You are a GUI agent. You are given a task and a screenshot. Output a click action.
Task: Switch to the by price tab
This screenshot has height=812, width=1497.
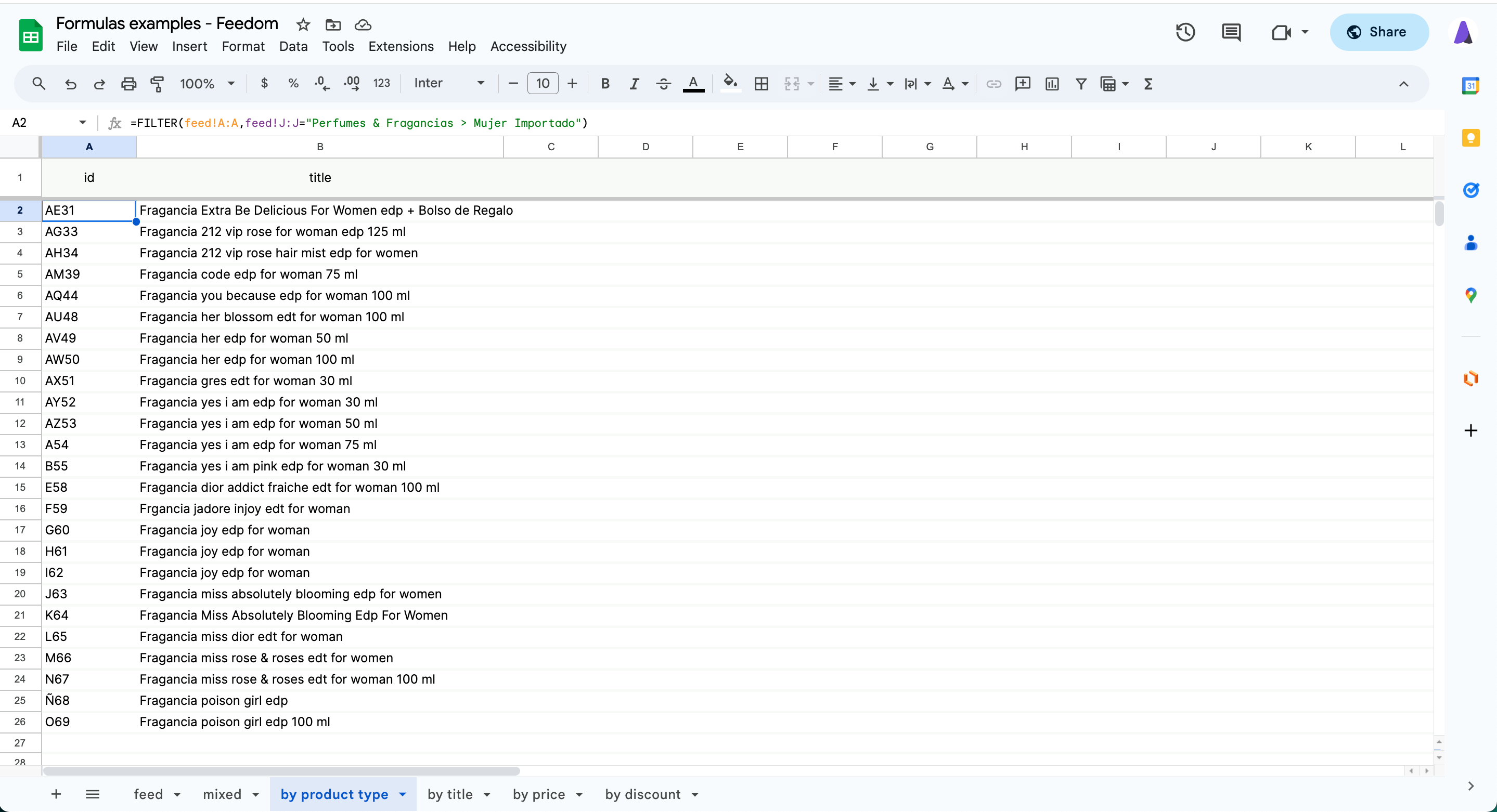539,794
